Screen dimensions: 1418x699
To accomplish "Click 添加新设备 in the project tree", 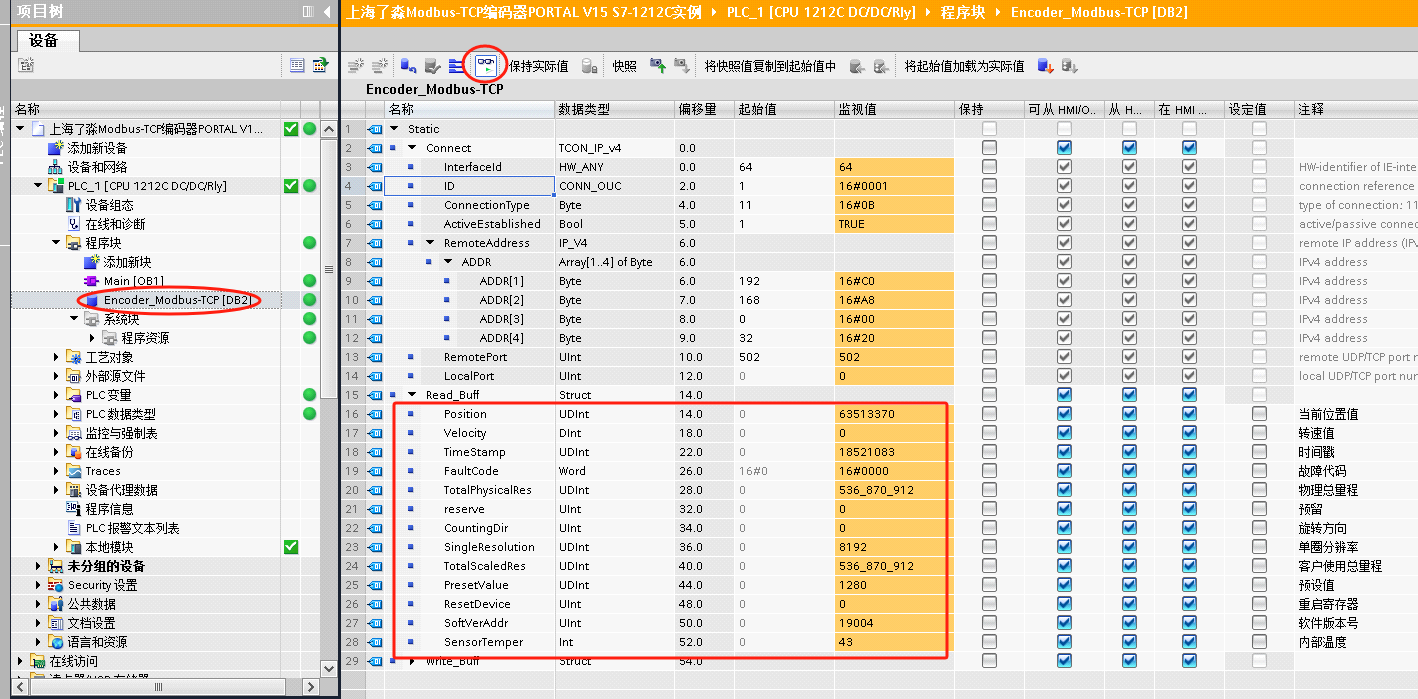I will tap(97, 148).
